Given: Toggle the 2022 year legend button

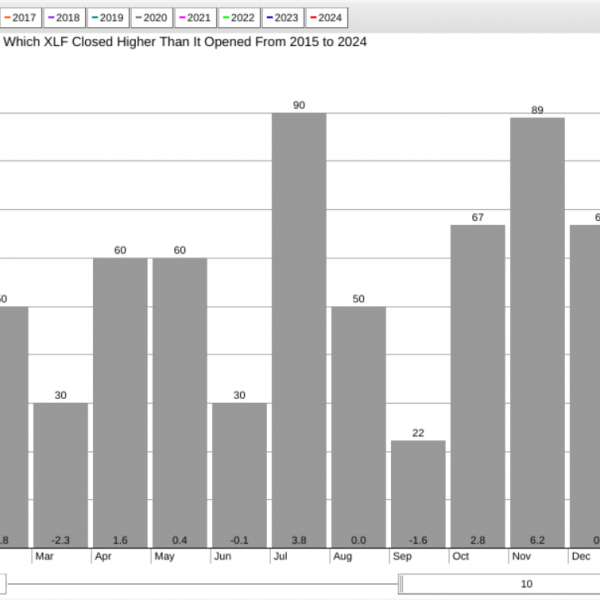Looking at the screenshot, I should click(239, 18).
